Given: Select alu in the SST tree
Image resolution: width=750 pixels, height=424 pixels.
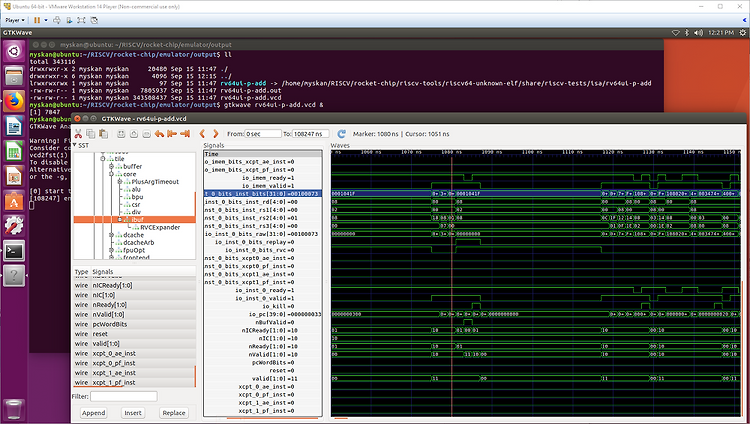Looking at the screenshot, I should (x=136, y=189).
